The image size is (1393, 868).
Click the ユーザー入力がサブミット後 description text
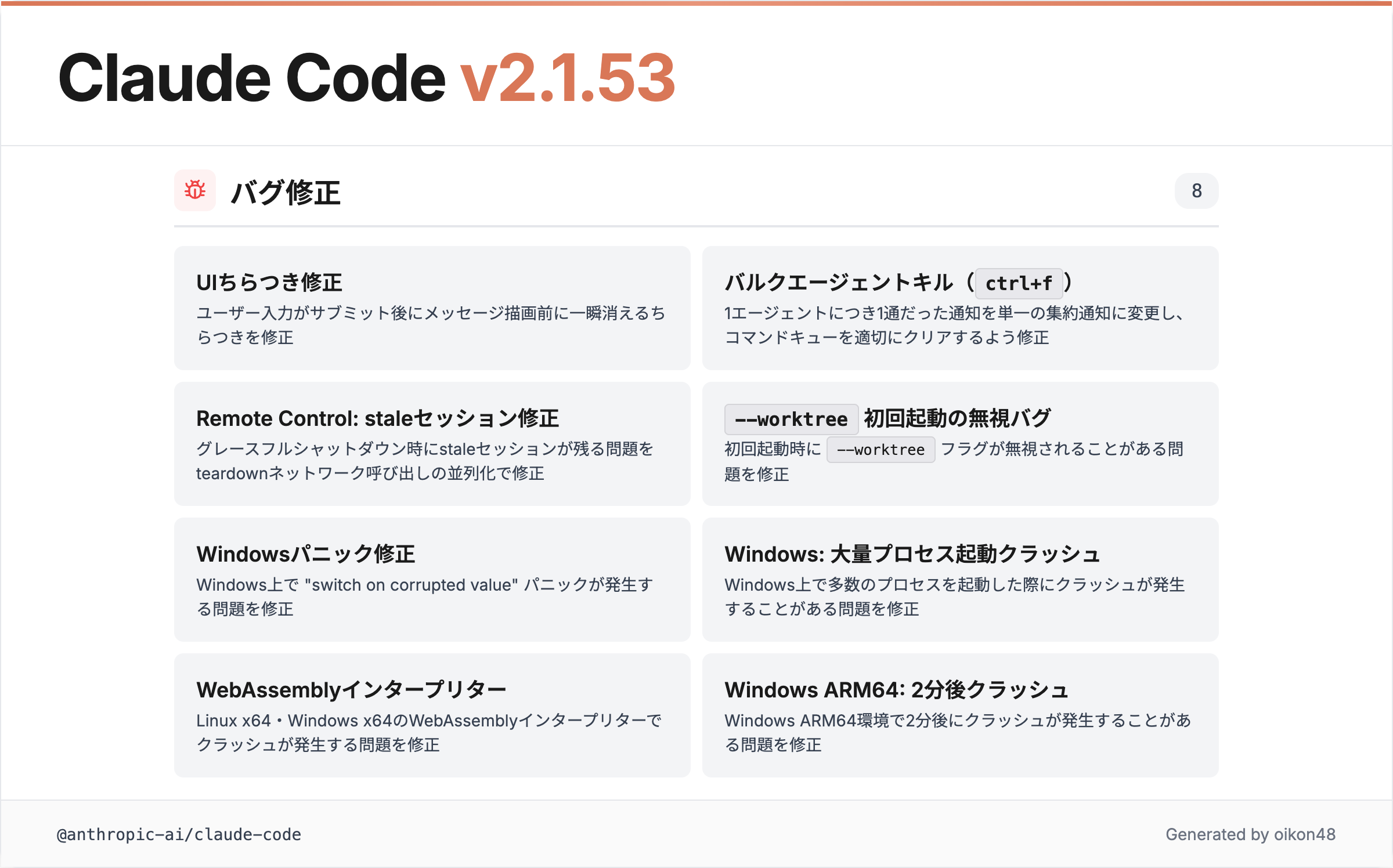coord(431,325)
